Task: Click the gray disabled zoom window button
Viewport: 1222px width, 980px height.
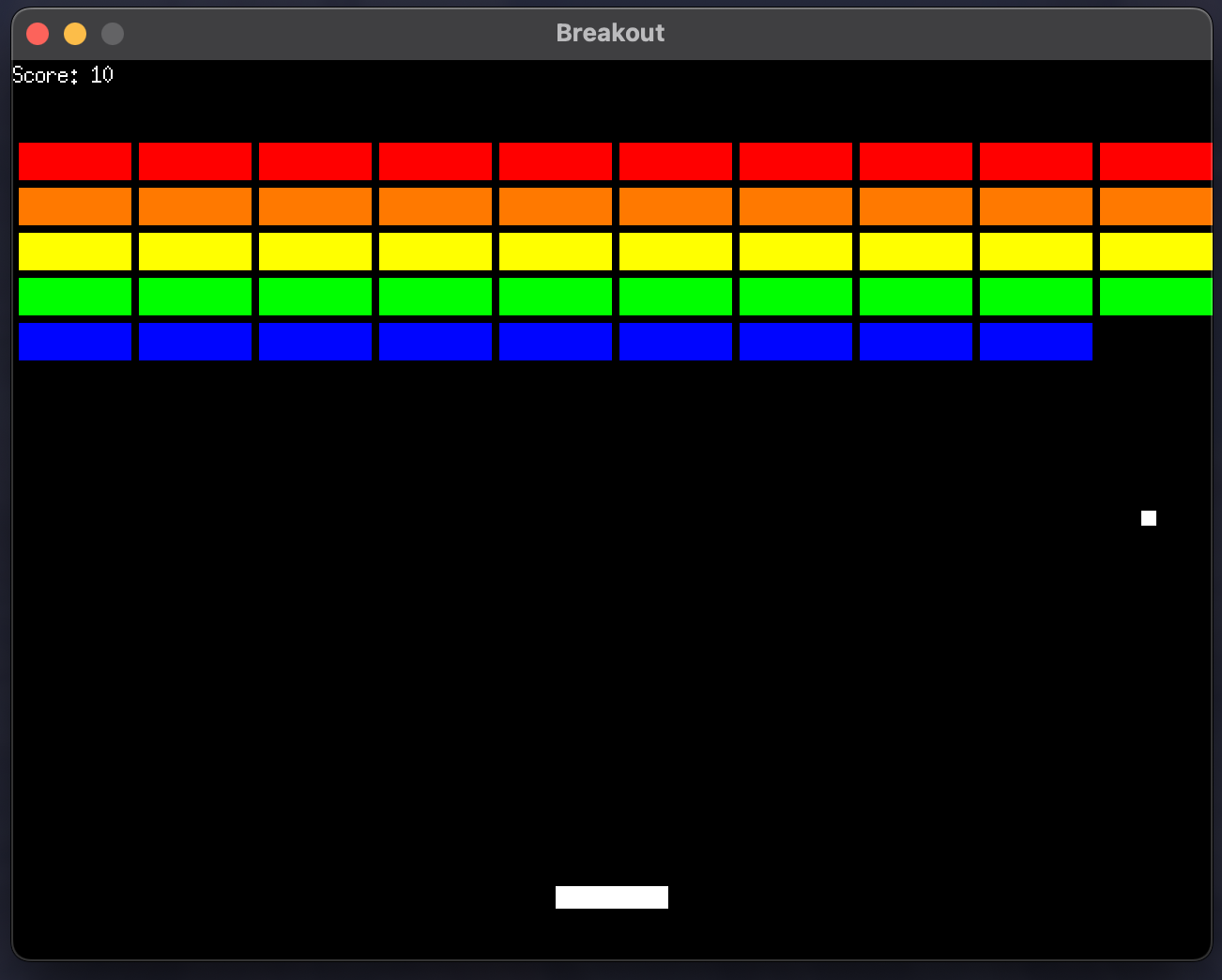Action: (x=113, y=34)
